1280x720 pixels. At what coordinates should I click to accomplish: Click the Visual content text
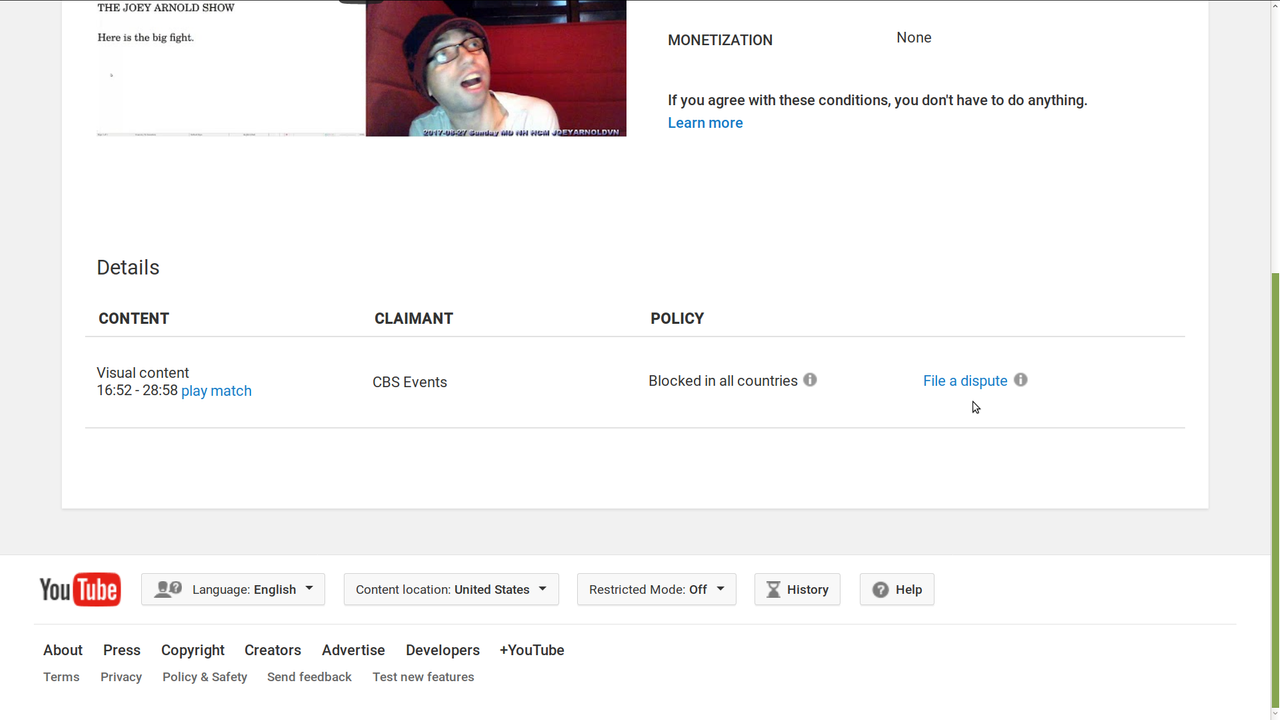143,373
